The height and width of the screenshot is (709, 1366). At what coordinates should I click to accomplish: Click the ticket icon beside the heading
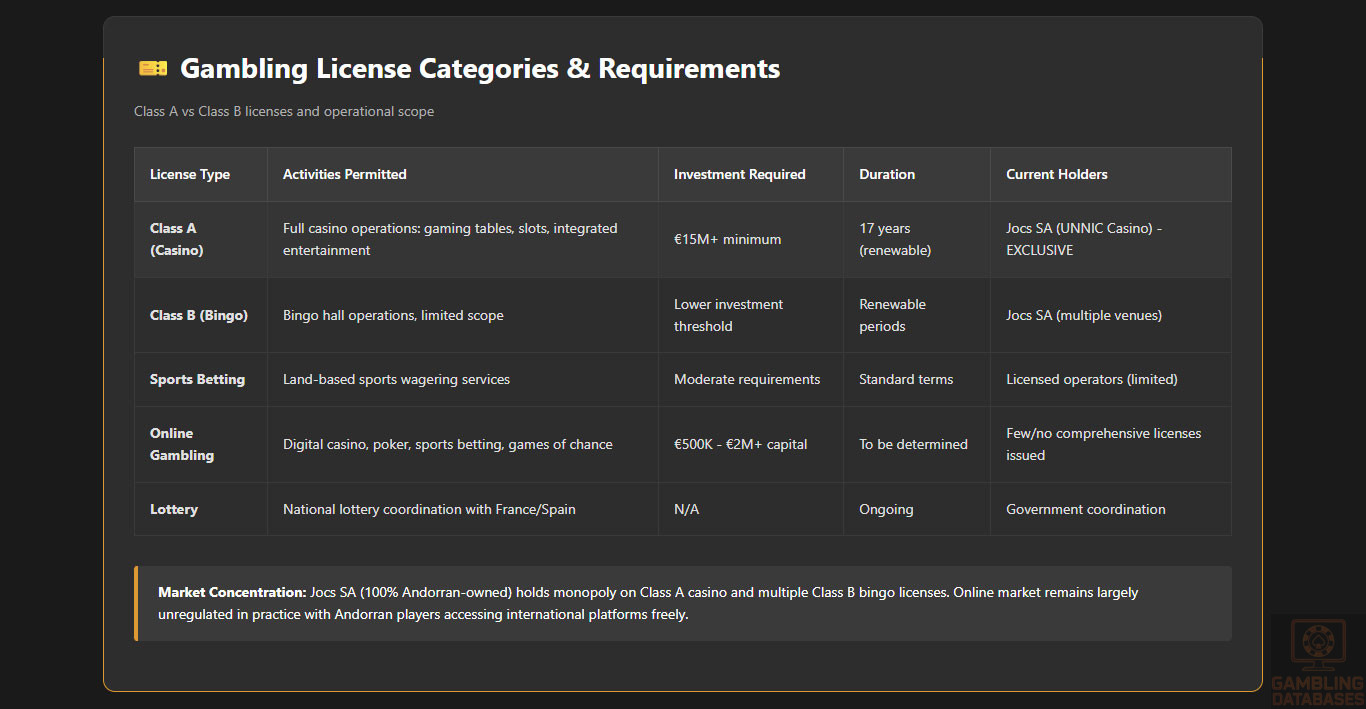tap(153, 68)
